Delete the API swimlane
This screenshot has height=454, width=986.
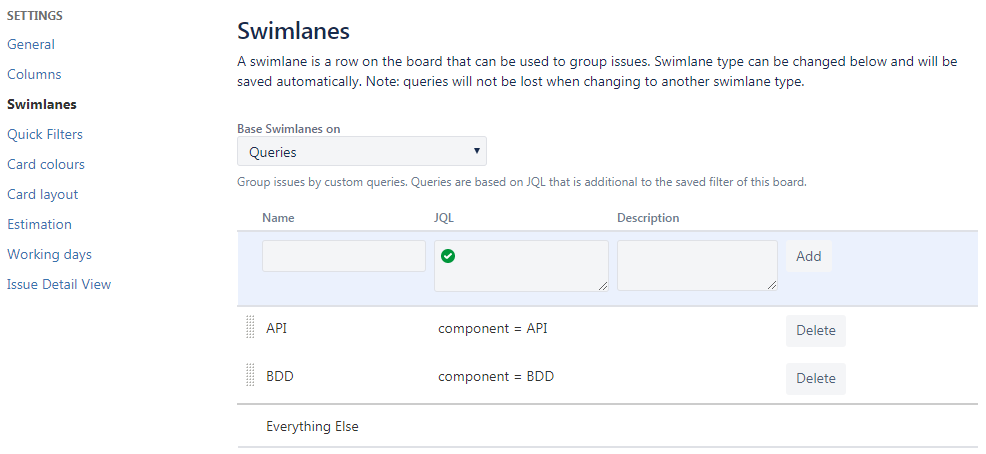tap(815, 330)
